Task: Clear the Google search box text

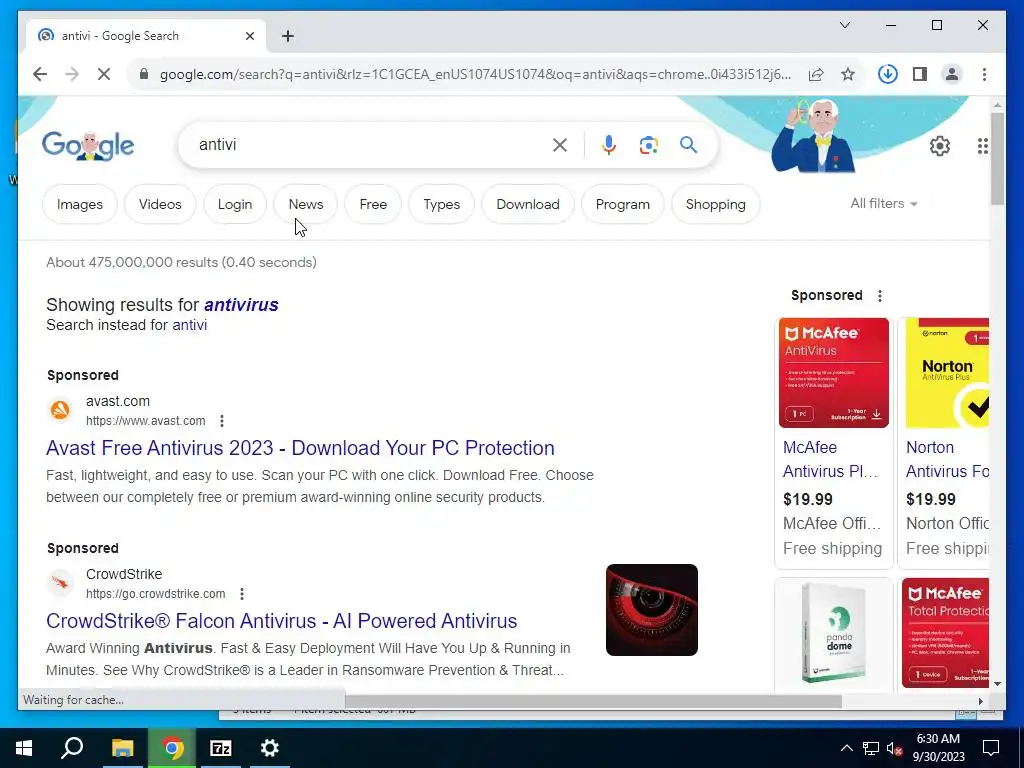Action: click(560, 145)
